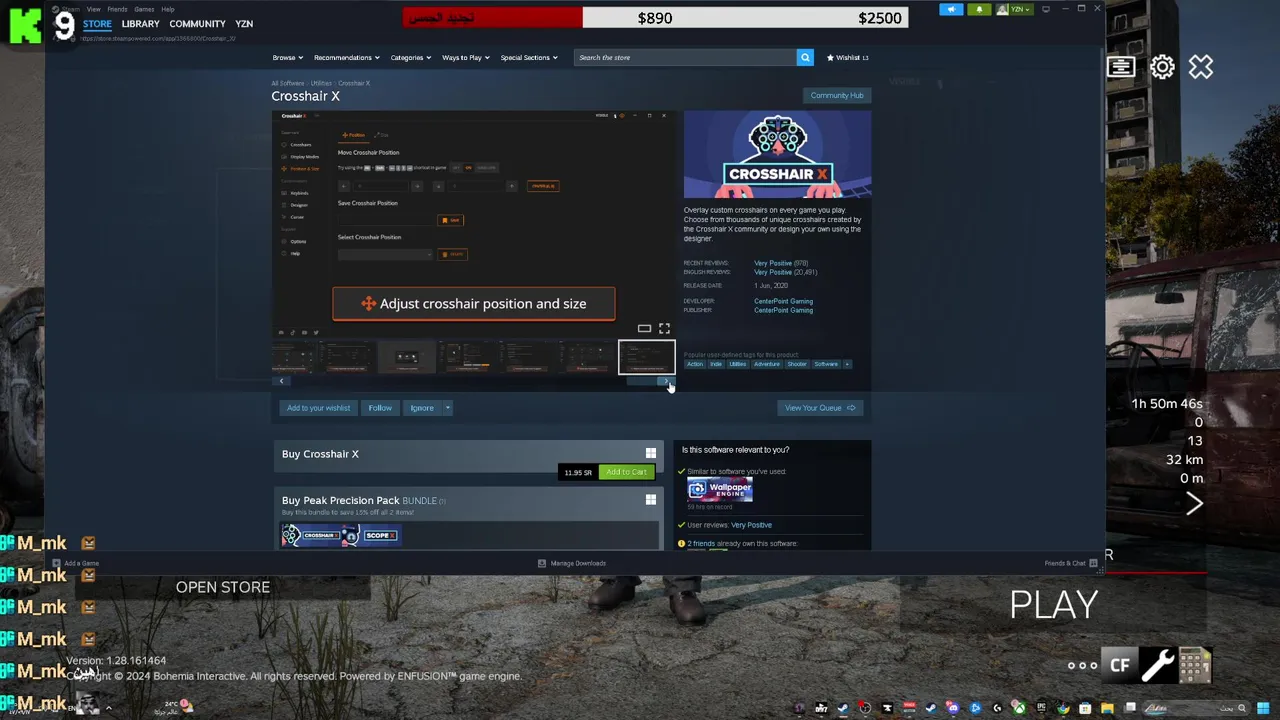Open File Explorer from taskbar
Image resolution: width=1280 pixels, height=720 pixels.
click(x=1107, y=708)
